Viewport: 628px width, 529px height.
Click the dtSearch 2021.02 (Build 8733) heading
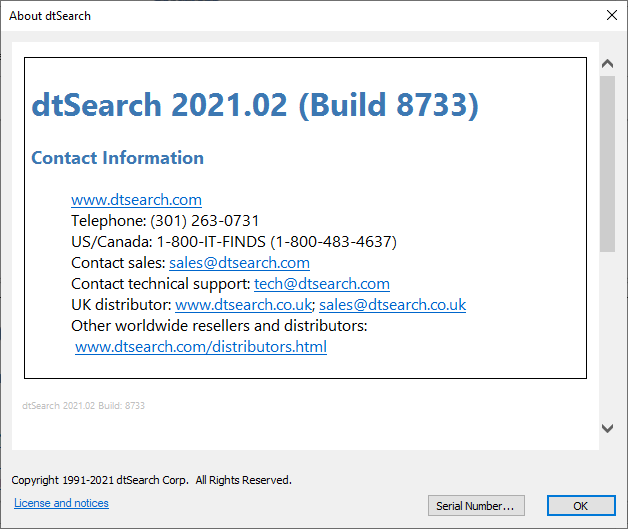click(x=255, y=105)
